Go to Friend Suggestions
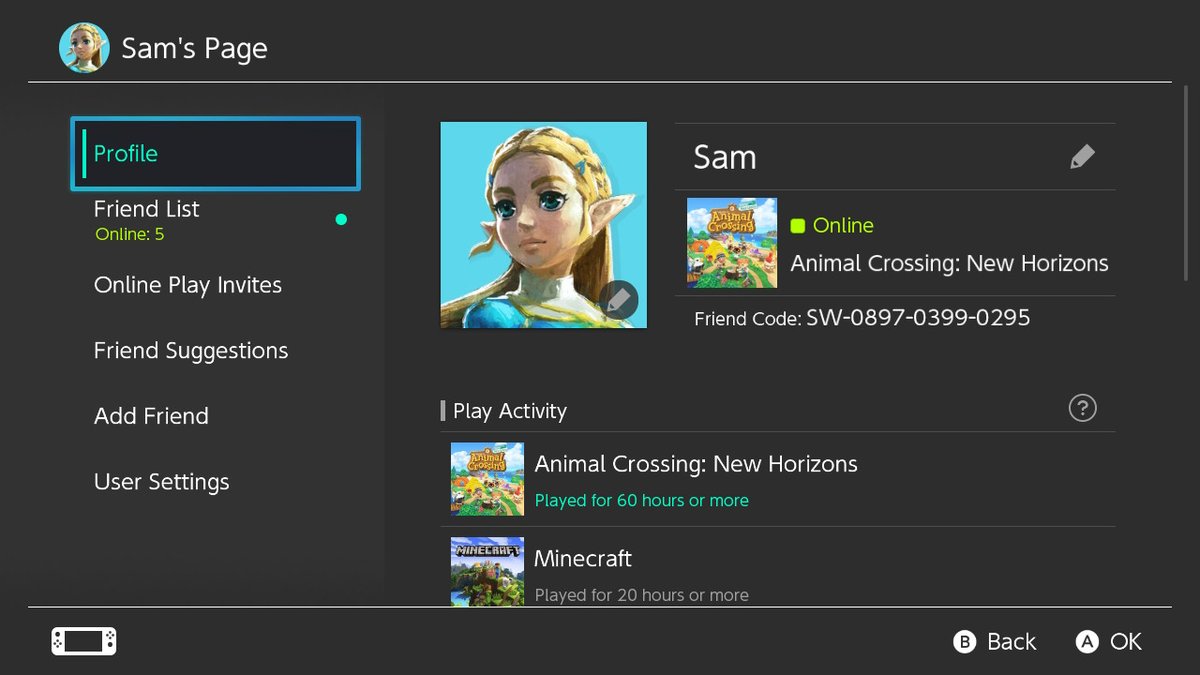1200x675 pixels. tap(191, 351)
